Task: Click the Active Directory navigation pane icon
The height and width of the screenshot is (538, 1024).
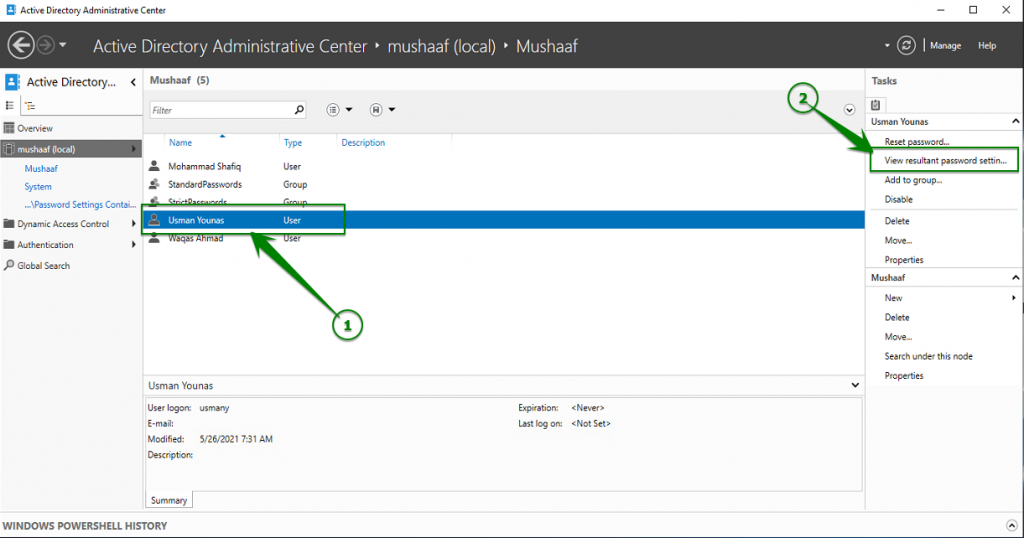Action: [12, 82]
